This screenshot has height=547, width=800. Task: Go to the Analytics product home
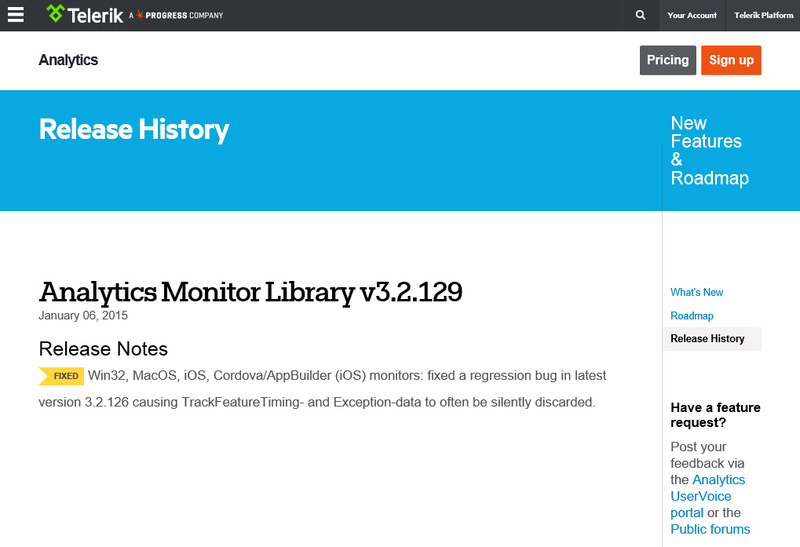click(68, 60)
